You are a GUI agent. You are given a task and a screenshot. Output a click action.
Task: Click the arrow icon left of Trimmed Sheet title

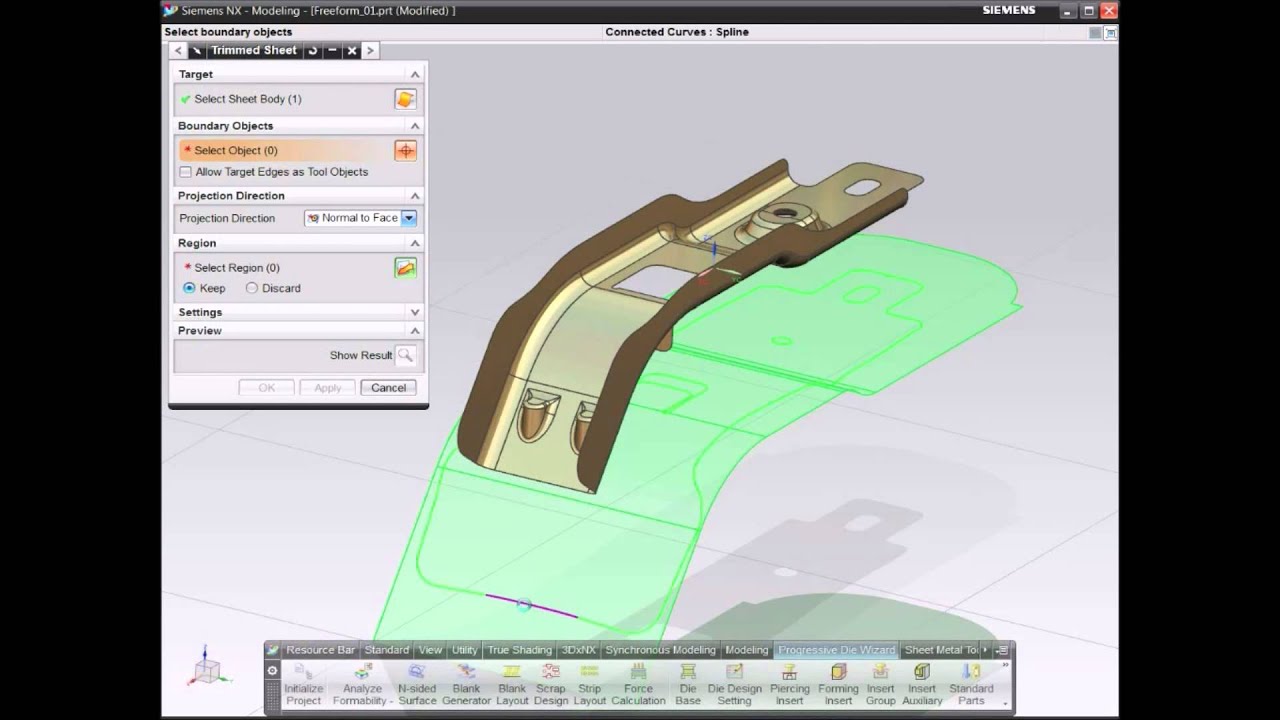(197, 50)
